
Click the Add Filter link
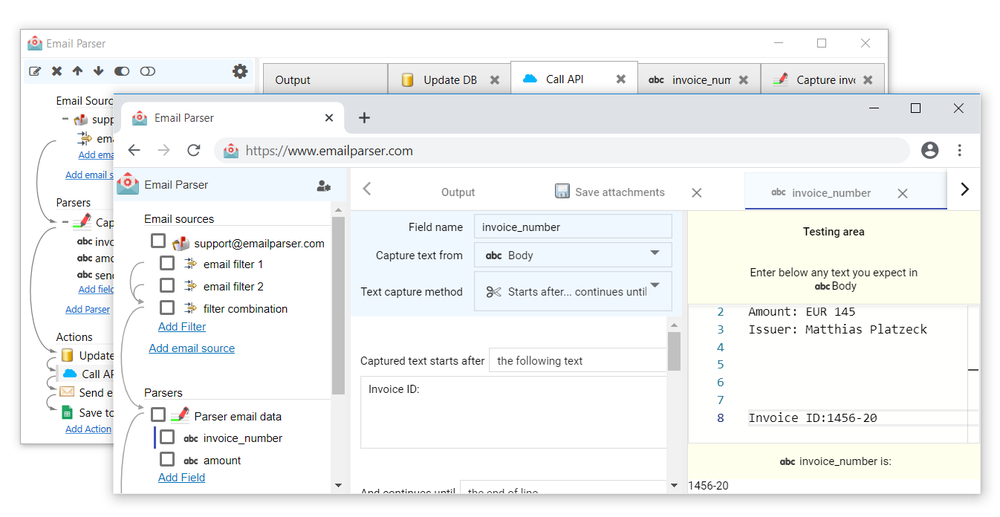click(182, 326)
